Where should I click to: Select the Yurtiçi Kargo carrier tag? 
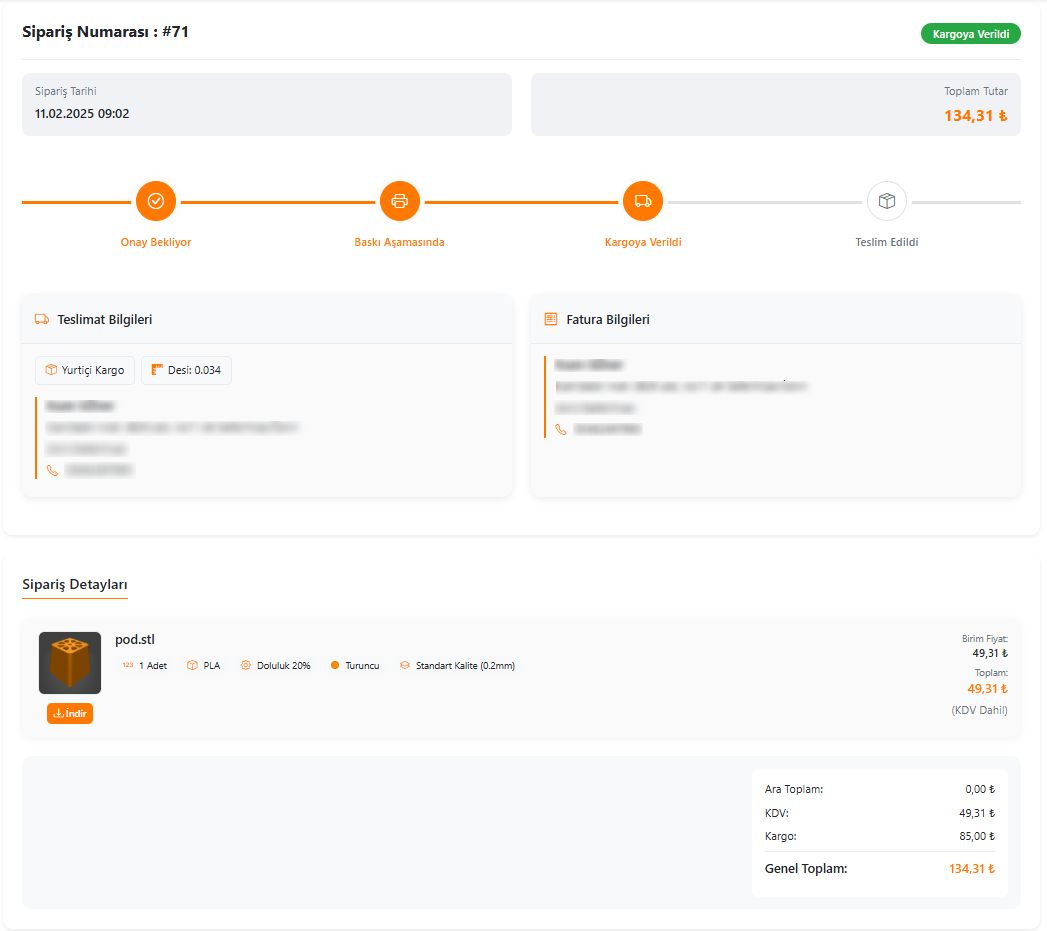pos(85,370)
